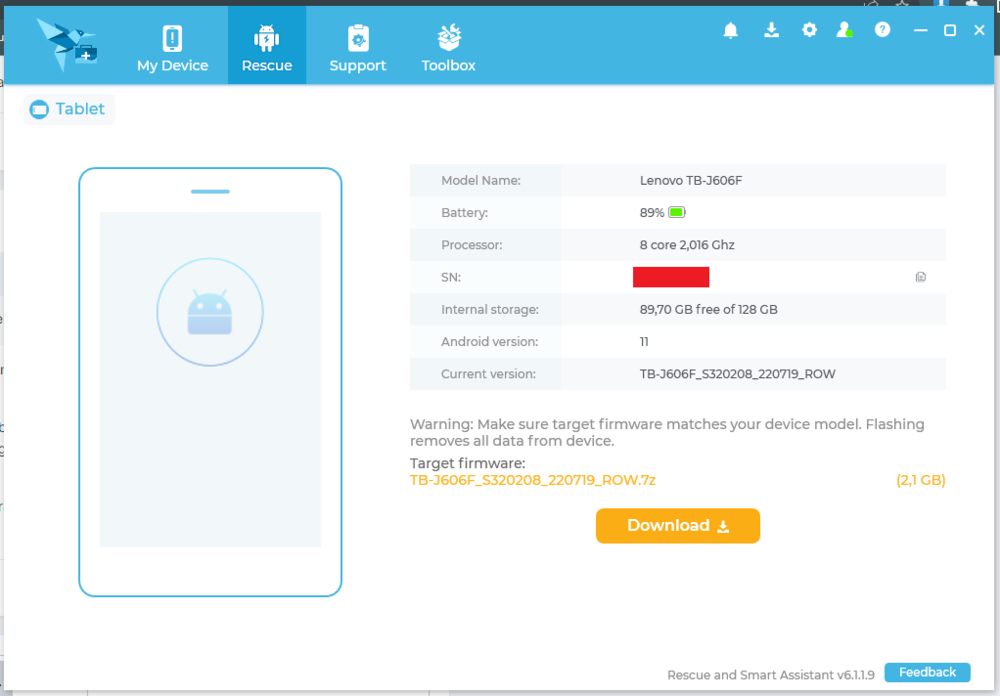Open the My Device tab
Viewport: 1000px width, 696px height.
coord(172,47)
